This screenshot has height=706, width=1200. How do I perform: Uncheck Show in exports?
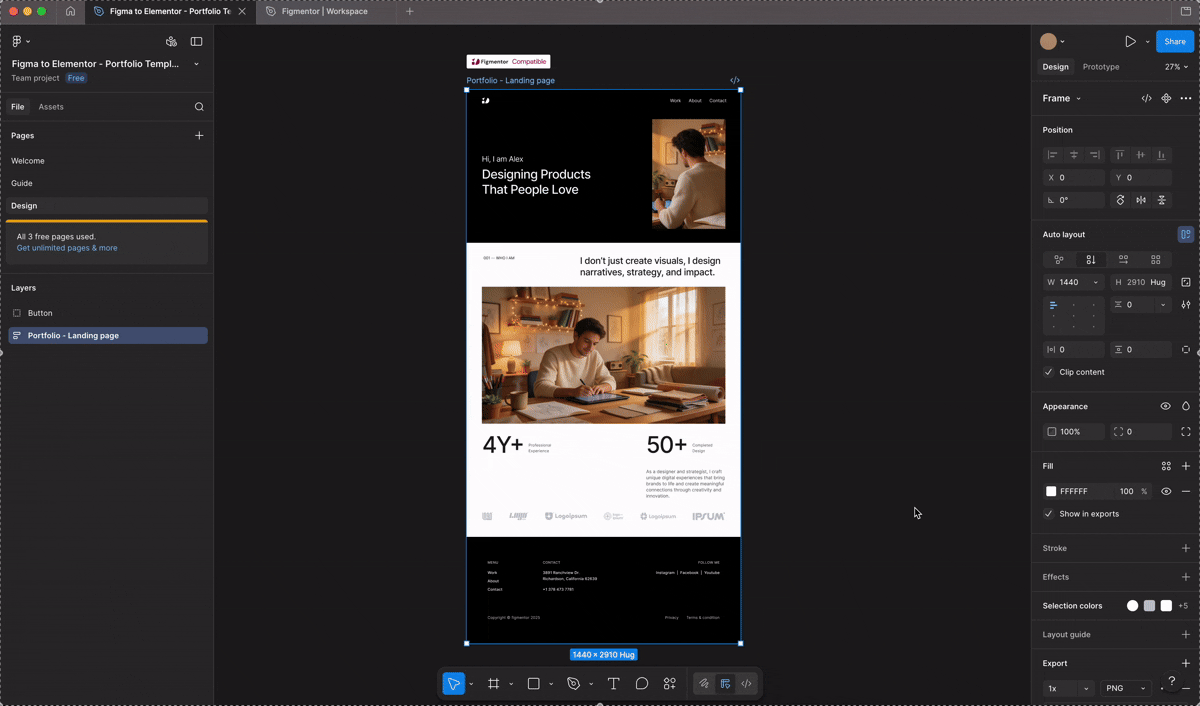pyautogui.click(x=1049, y=513)
